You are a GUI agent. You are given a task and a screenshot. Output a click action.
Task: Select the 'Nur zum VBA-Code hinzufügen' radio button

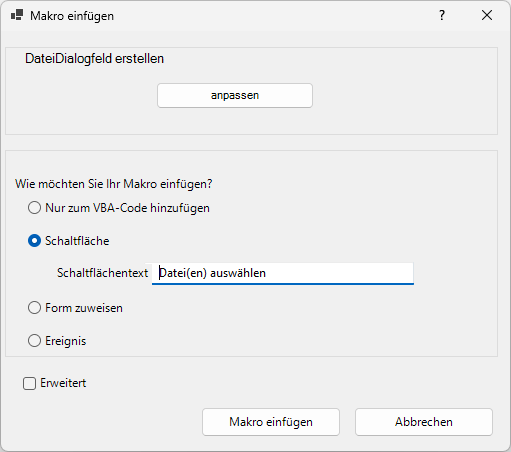tap(34, 208)
